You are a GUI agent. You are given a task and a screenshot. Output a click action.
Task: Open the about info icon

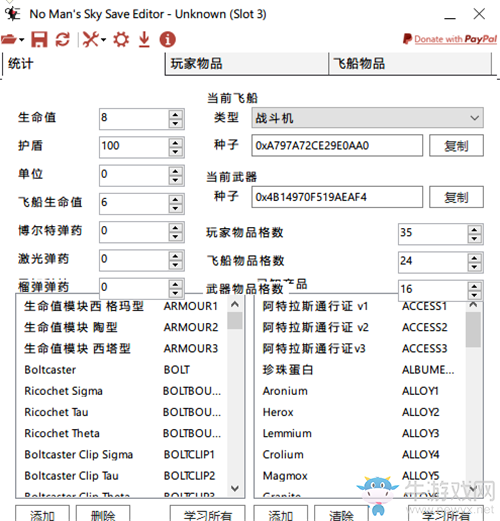pyautogui.click(x=168, y=39)
